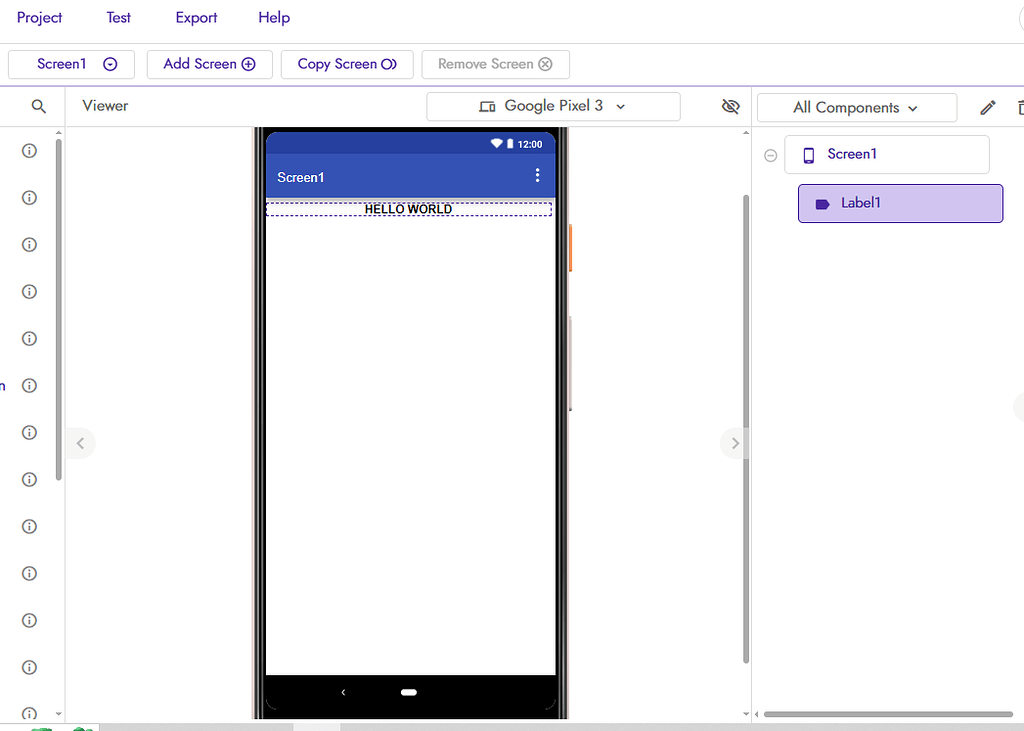Click the Copy Screen button
Image resolution: width=1024 pixels, height=731 pixels.
tap(347, 63)
